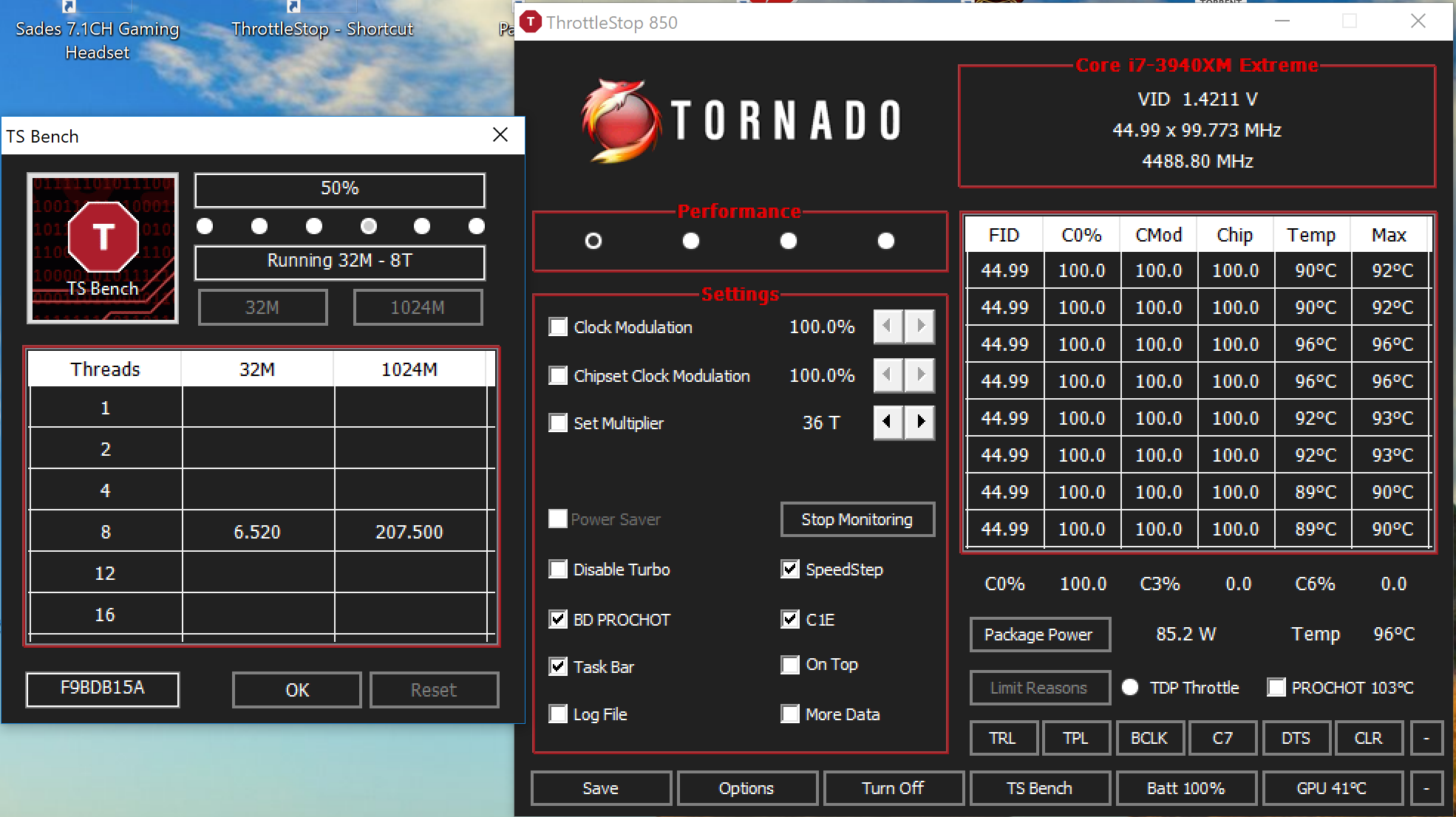
Task: Increase Set Multiplier with right arrow
Action: pos(920,423)
